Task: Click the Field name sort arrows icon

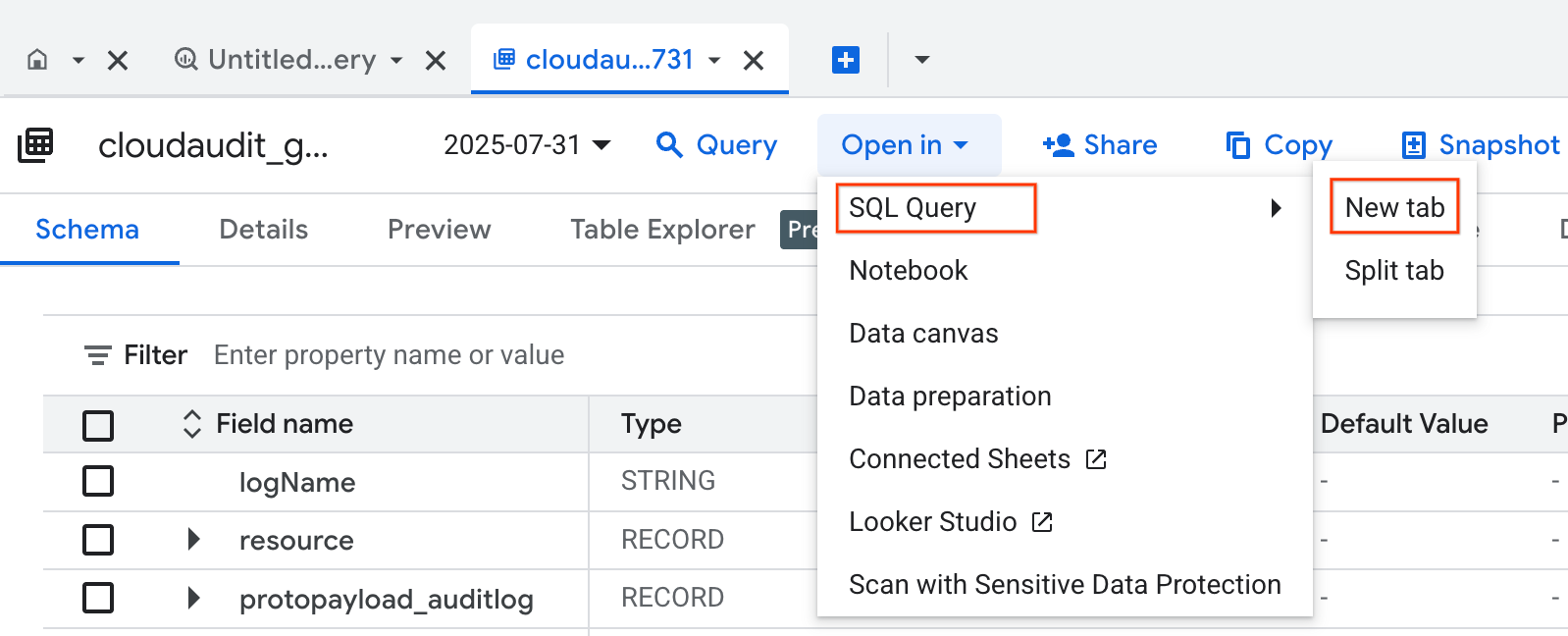Action: [192, 424]
